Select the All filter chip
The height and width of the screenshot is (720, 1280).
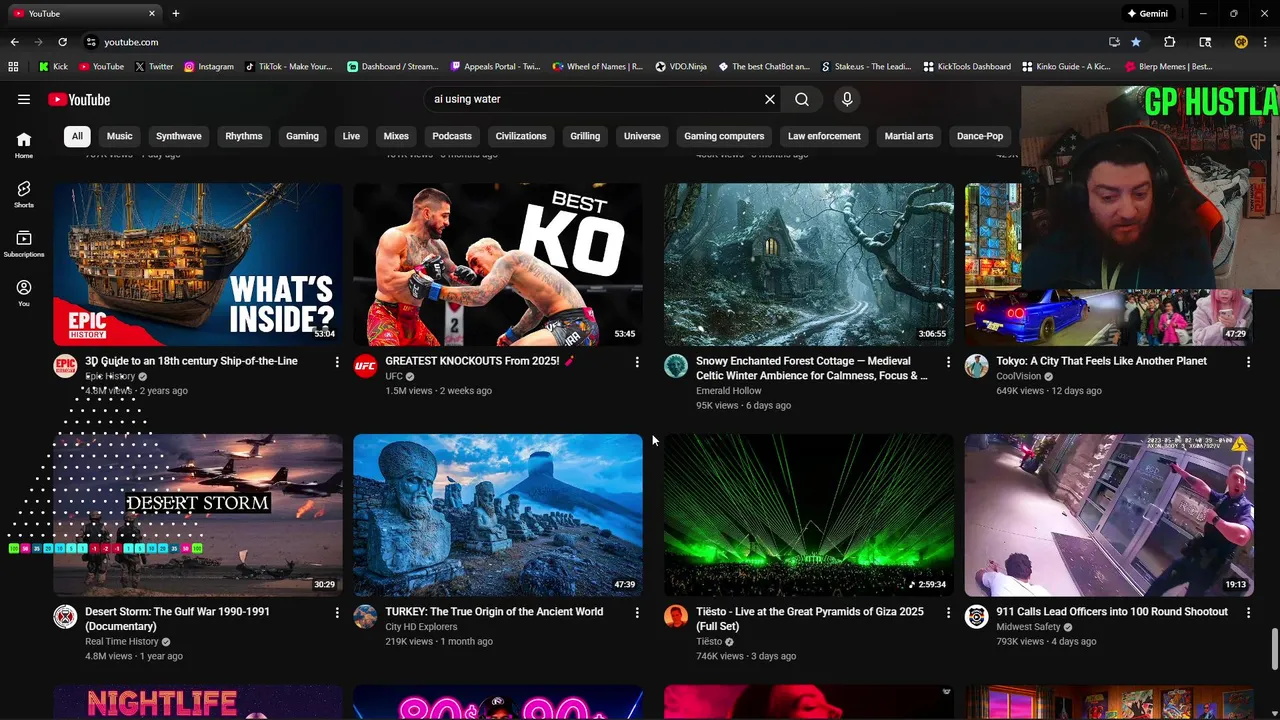pos(77,136)
